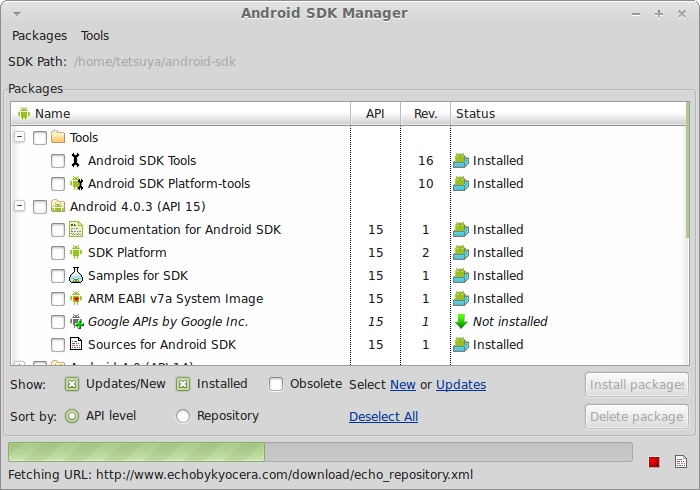Viewport: 700px width, 490px height.
Task: Check the Tools group checkbox
Action: (40, 137)
